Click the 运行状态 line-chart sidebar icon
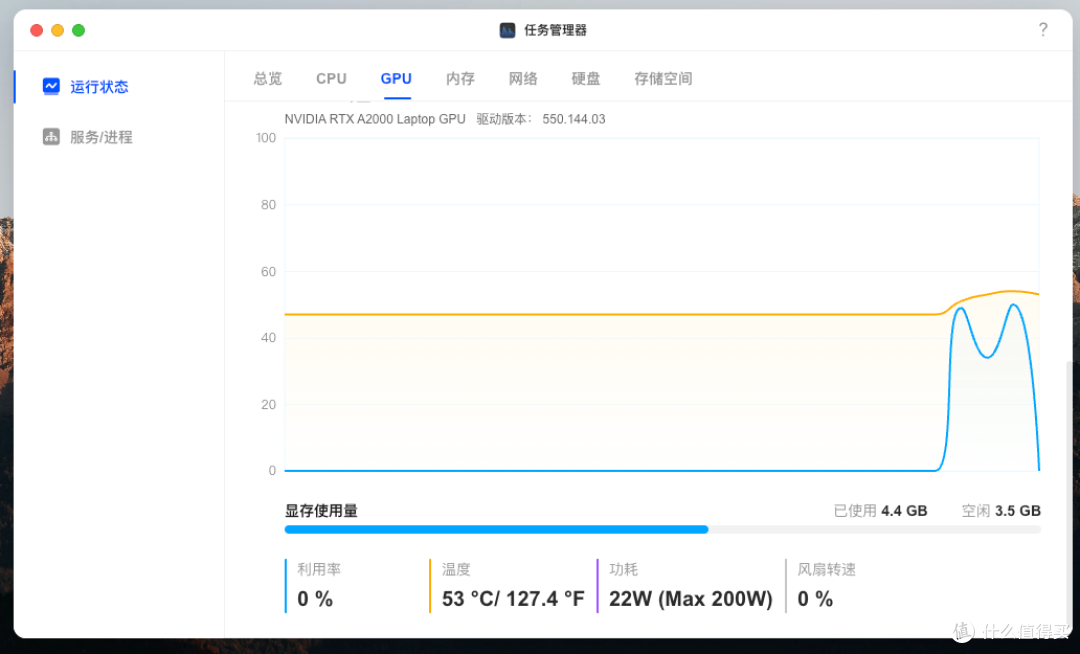Image resolution: width=1080 pixels, height=654 pixels. [x=50, y=86]
